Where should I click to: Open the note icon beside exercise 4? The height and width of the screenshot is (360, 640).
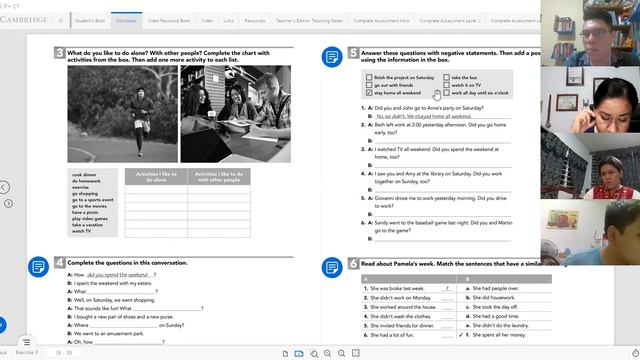click(38, 267)
